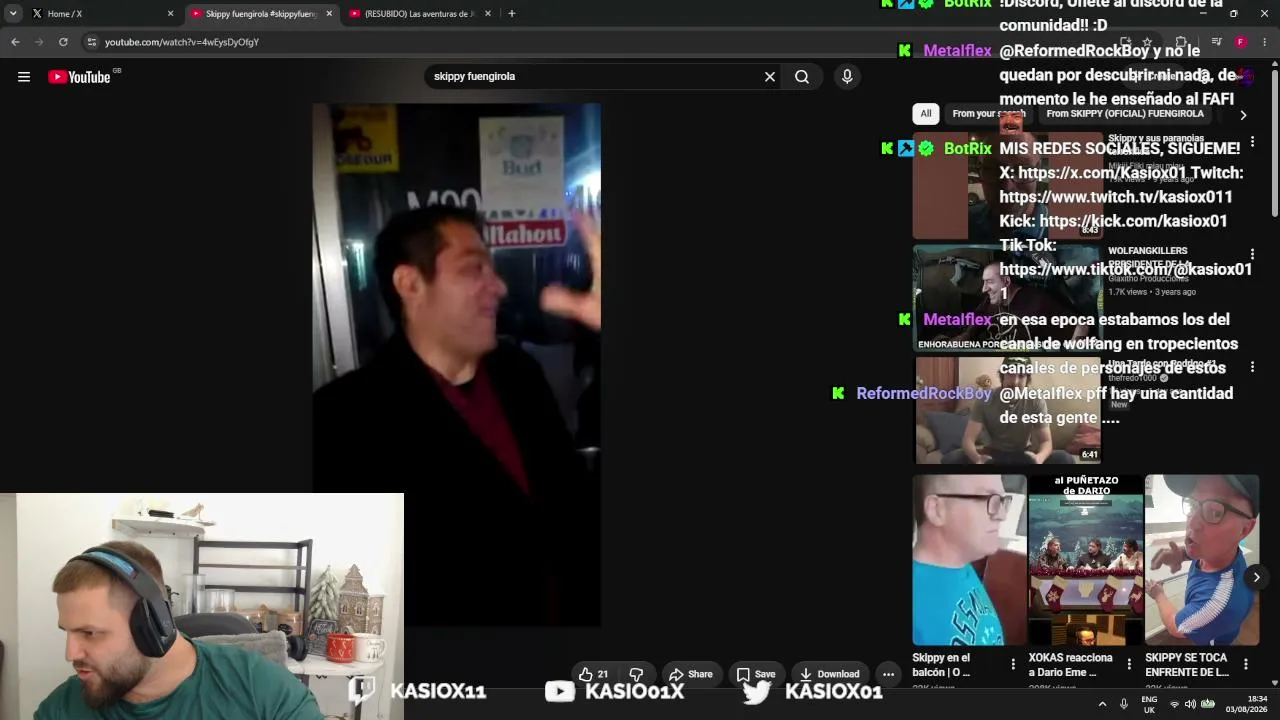Viewport: 1280px width, 720px height.
Task: Close the '(RESUBIDO) Las aventuras' tab
Action: (x=488, y=14)
